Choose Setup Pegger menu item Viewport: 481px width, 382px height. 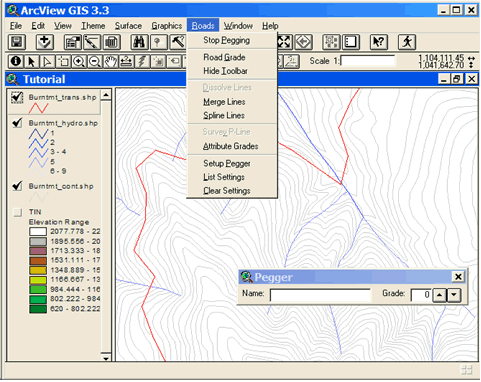(x=232, y=163)
